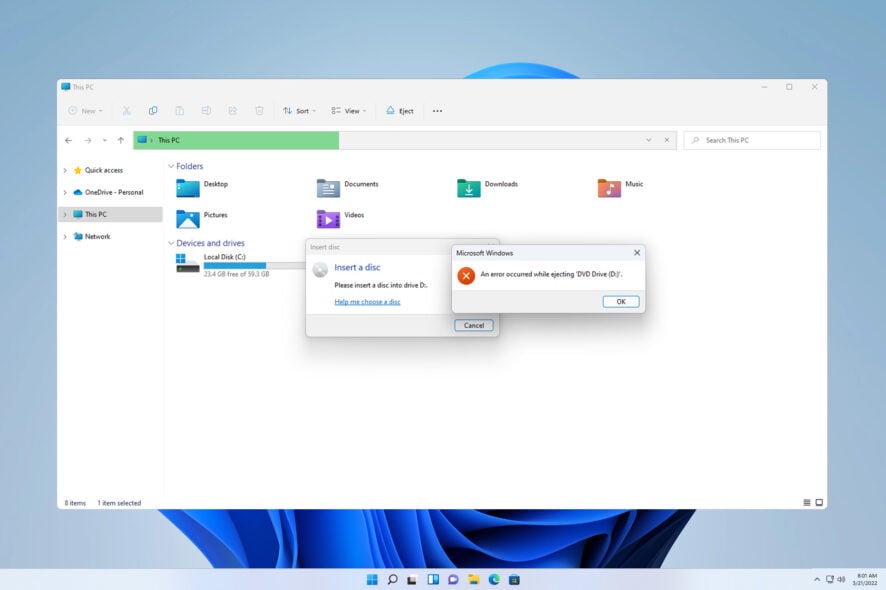The image size is (886, 590).
Task: Select the Desktop folder icon
Action: coord(188,188)
